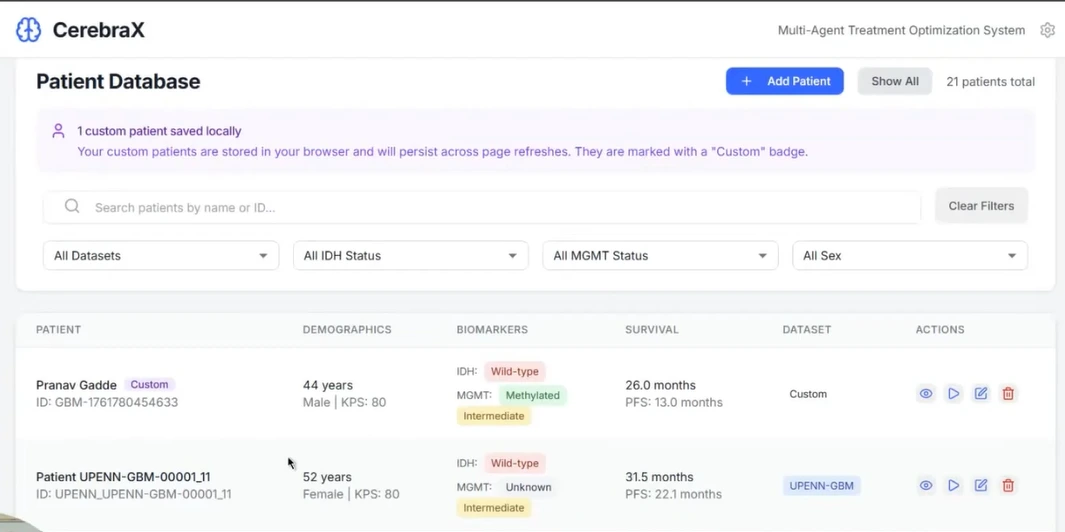
Task: Click Intermediate badge in Pranav Gadde row
Action: (494, 416)
